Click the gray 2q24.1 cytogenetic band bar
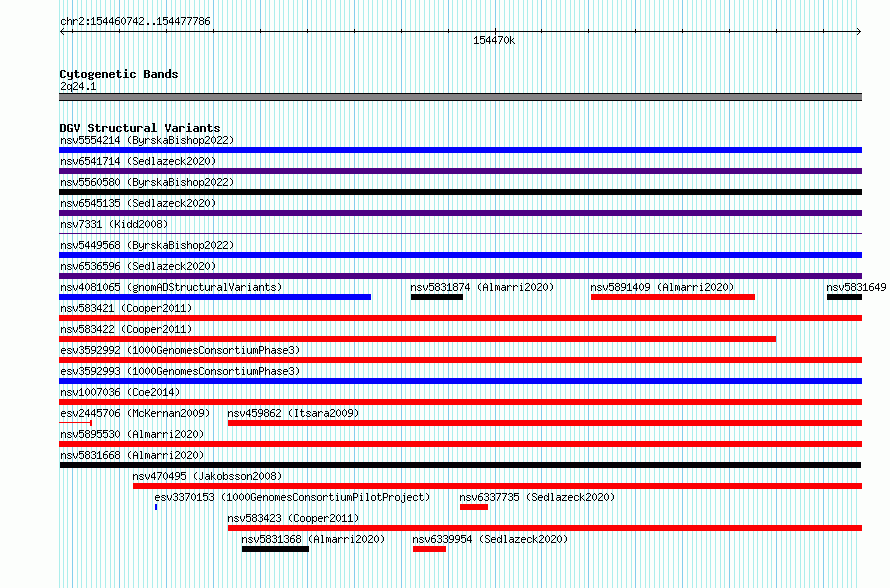This screenshot has width=890, height=588. 460,97
